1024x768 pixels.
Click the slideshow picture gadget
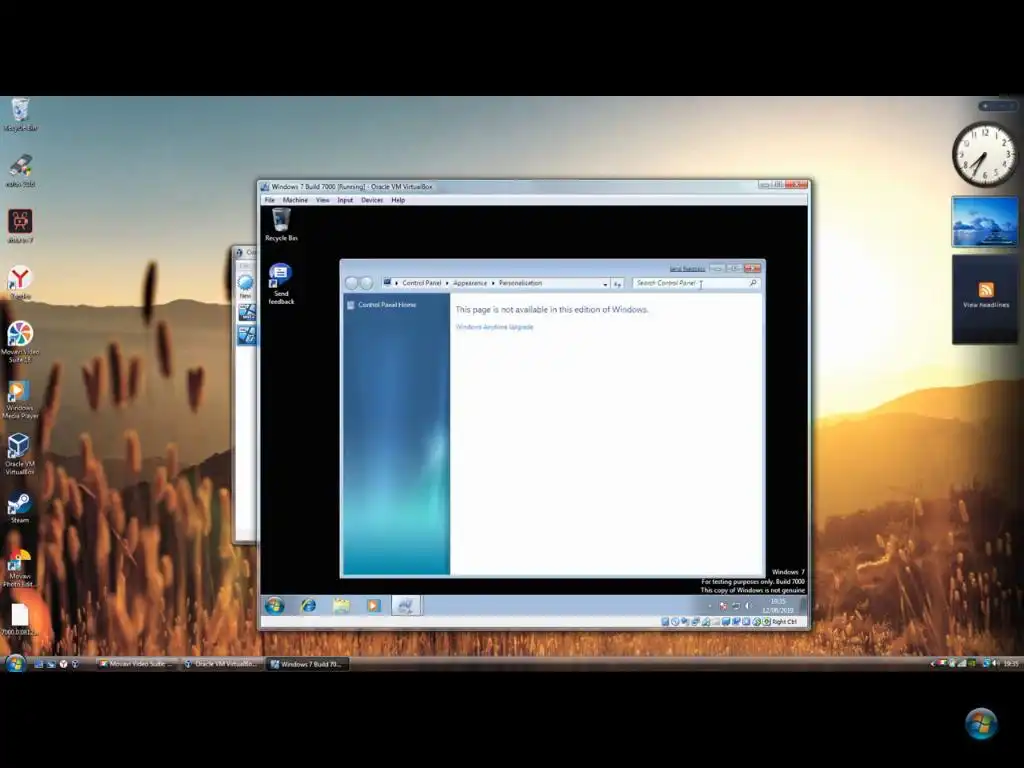pyautogui.click(x=984, y=222)
